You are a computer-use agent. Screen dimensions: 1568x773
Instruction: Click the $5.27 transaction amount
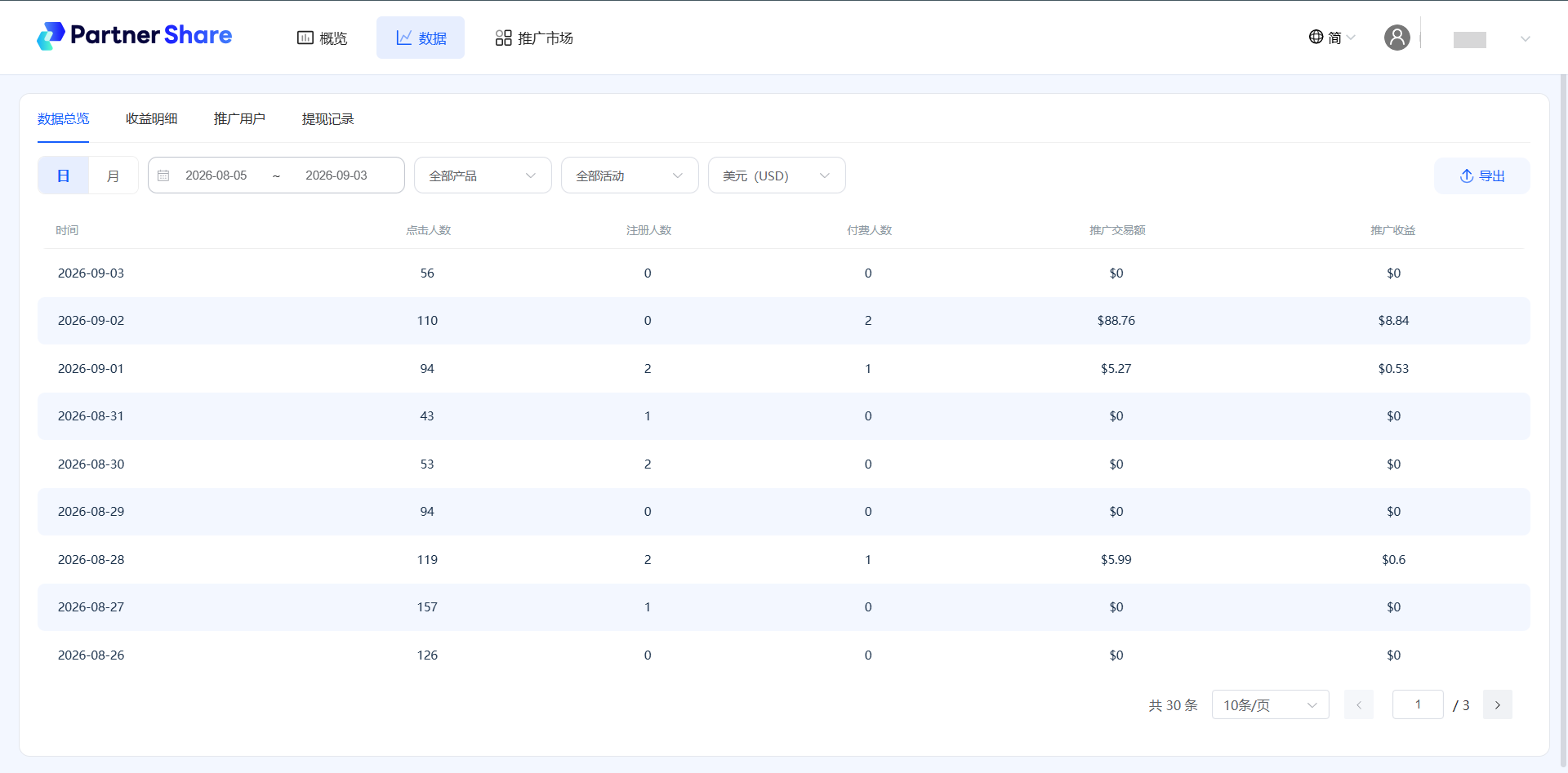(x=1116, y=369)
